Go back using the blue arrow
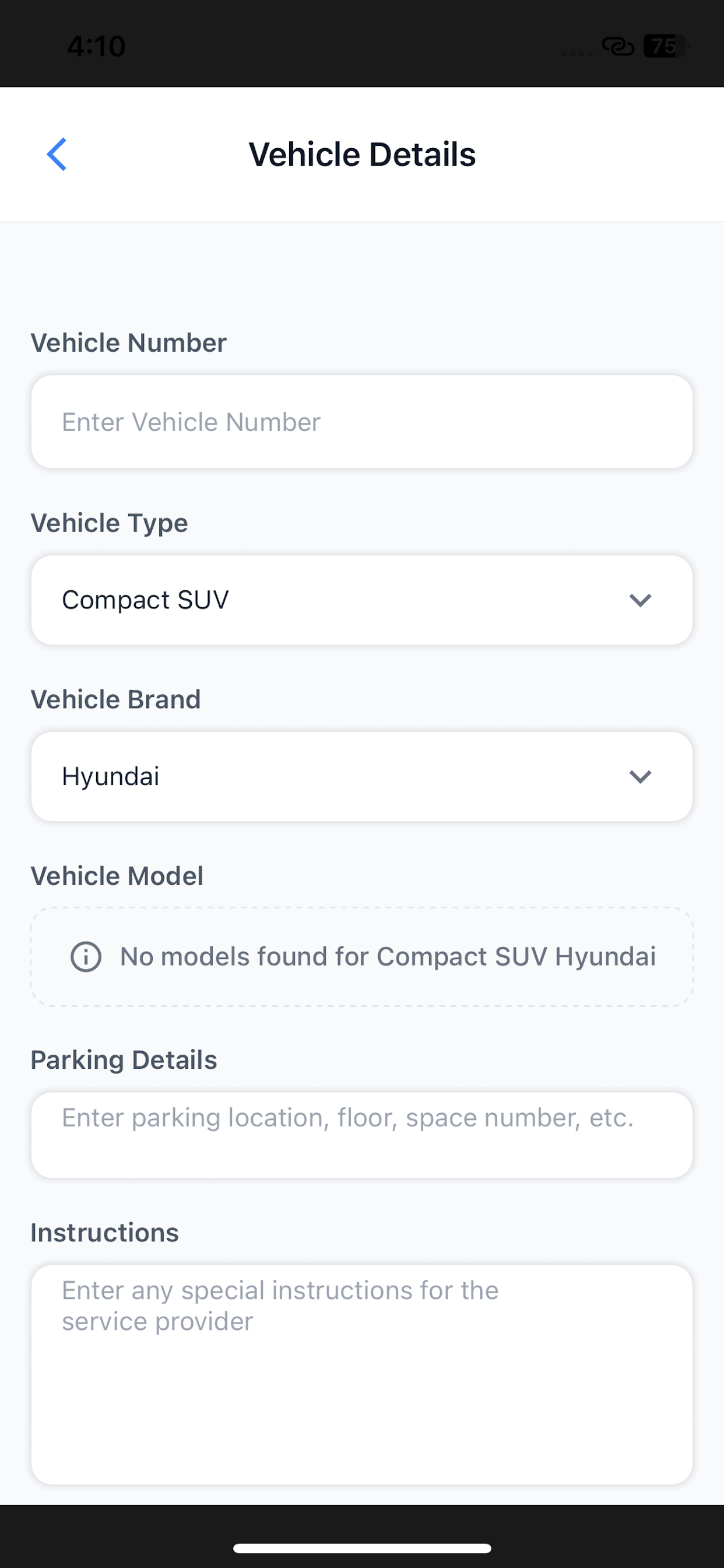Image resolution: width=724 pixels, height=1568 pixels. click(57, 154)
